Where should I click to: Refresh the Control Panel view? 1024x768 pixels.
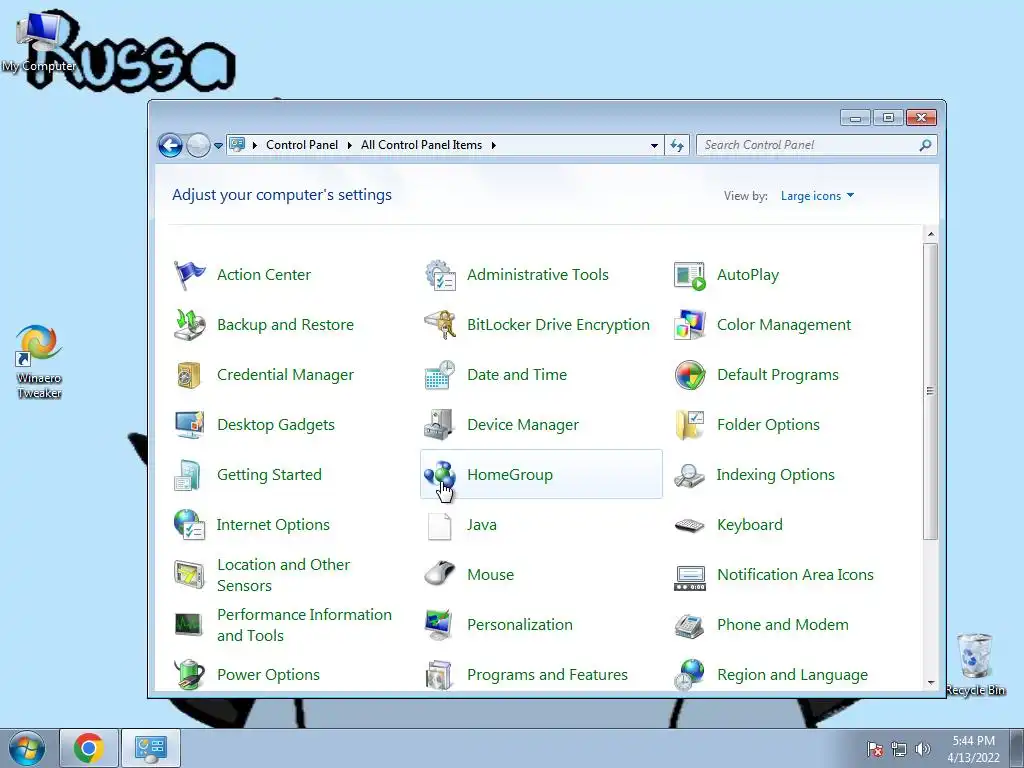677,146
